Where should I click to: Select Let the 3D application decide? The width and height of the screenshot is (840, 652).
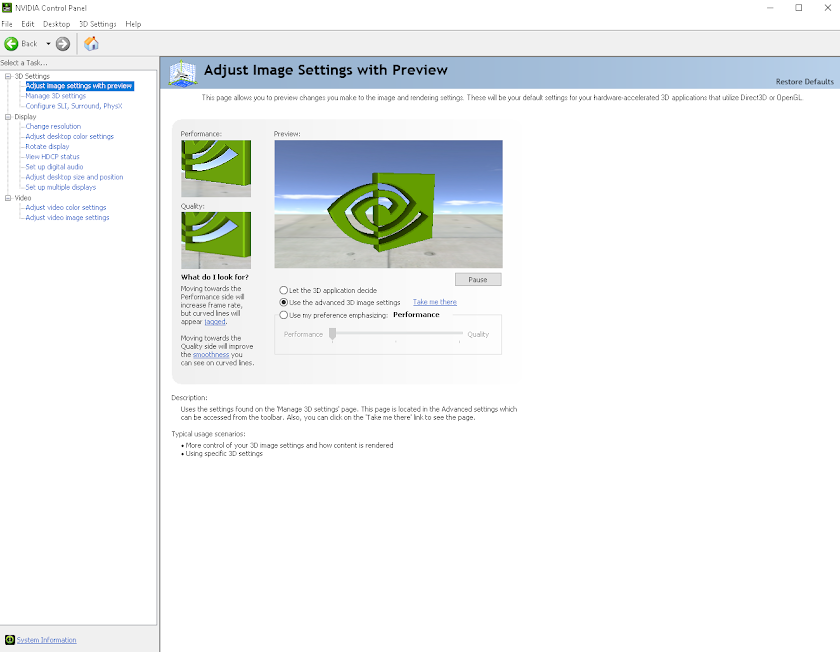(x=328, y=290)
